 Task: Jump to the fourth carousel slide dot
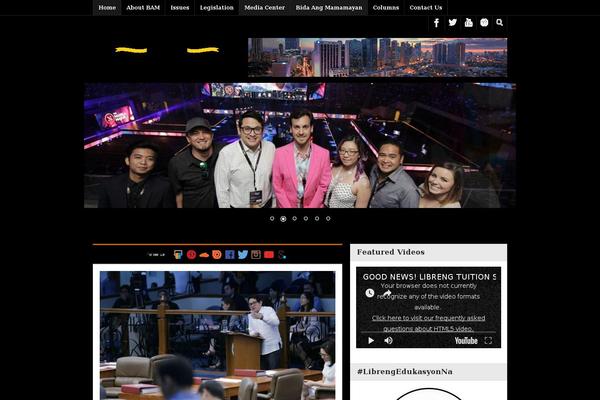(x=306, y=219)
